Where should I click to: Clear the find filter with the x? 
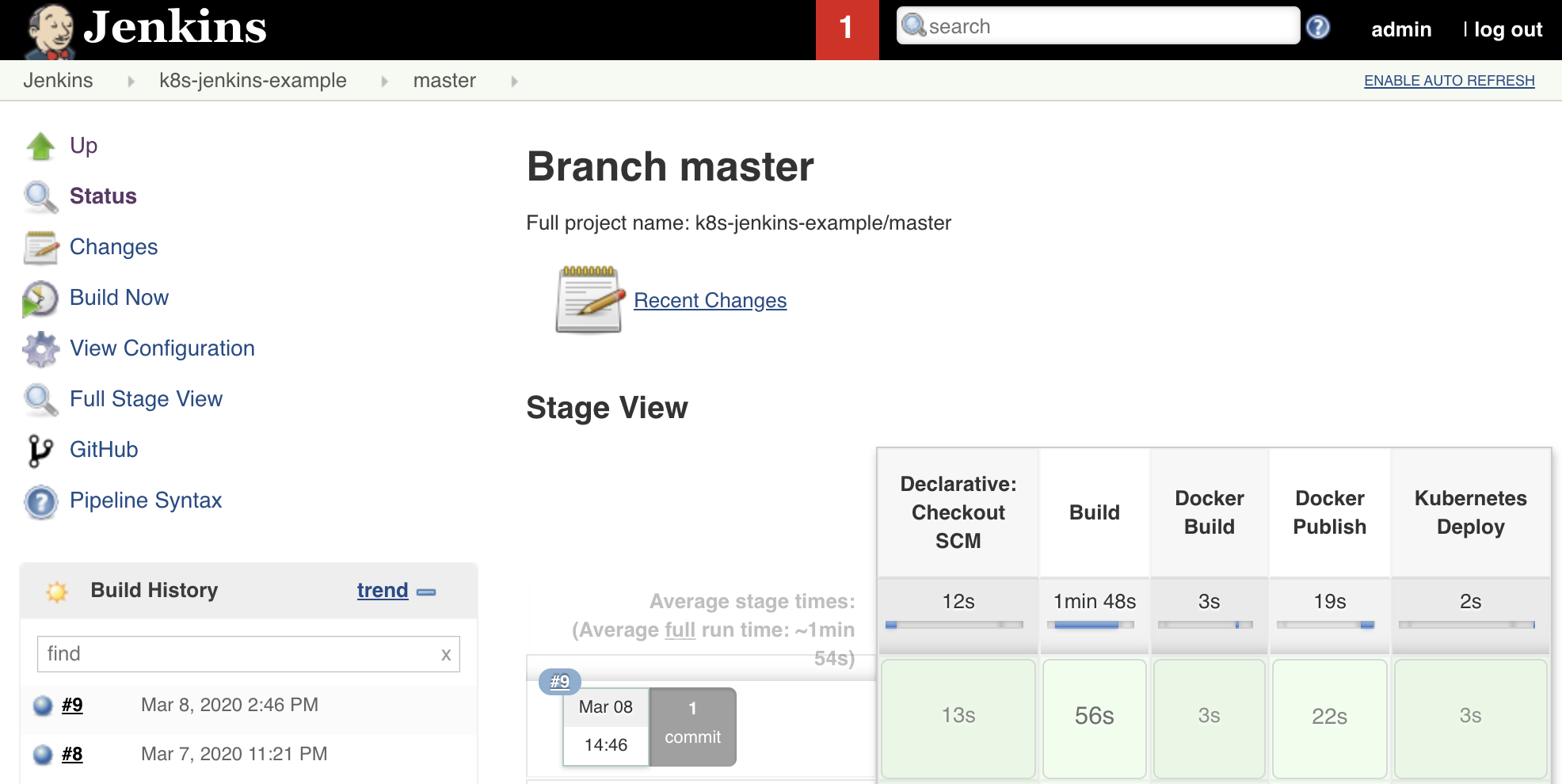[446, 654]
